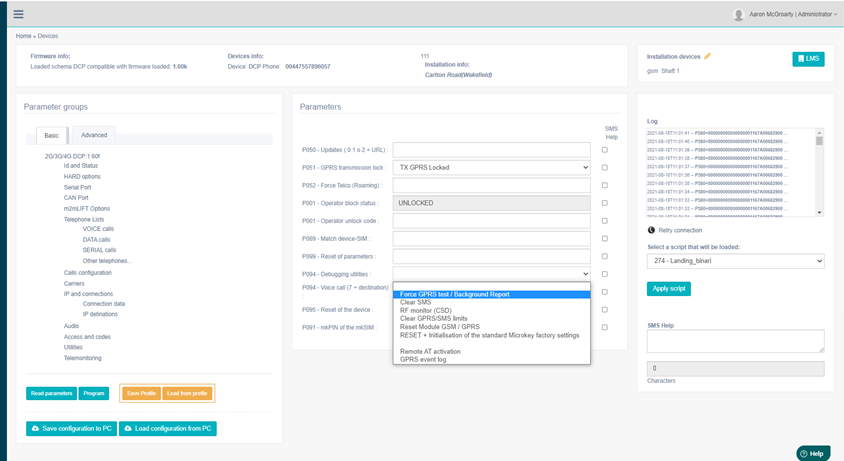Choose RESET + Initialisation factory settings option

(x=491, y=335)
